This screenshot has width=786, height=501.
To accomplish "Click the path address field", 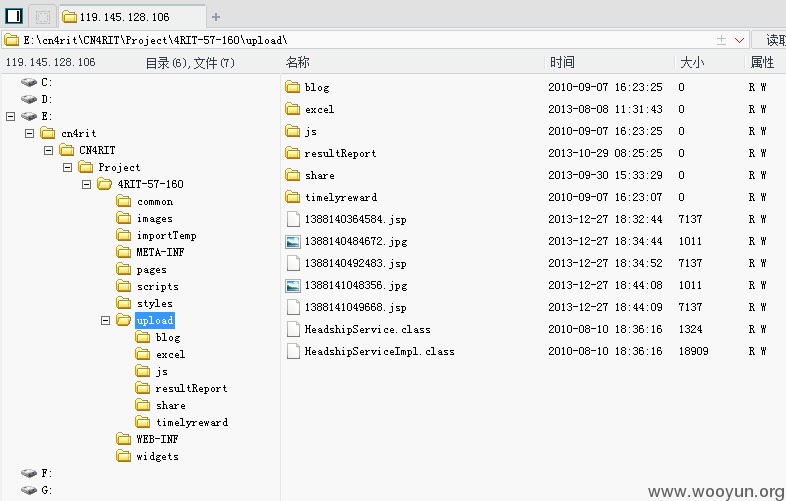I will pos(375,40).
